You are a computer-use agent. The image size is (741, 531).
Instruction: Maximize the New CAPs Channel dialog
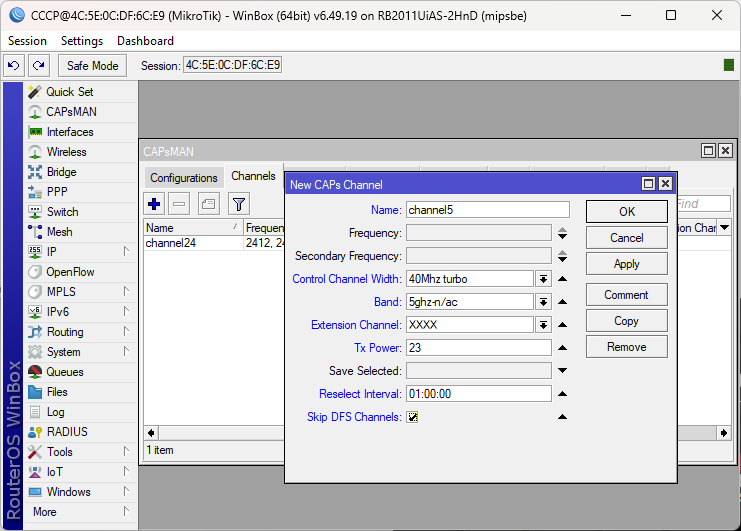pyautogui.click(x=648, y=184)
